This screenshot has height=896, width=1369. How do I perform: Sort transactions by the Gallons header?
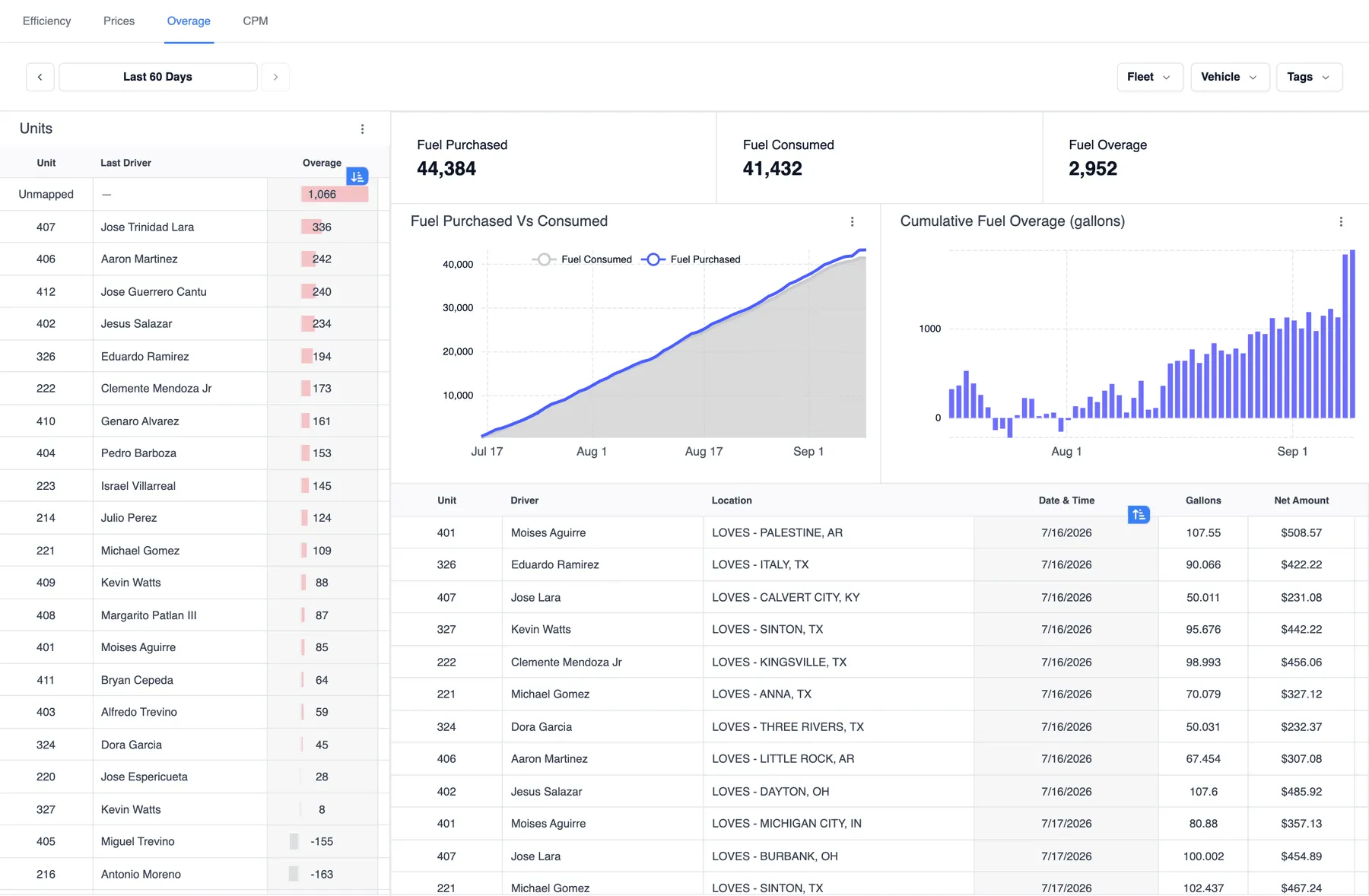pos(1203,500)
